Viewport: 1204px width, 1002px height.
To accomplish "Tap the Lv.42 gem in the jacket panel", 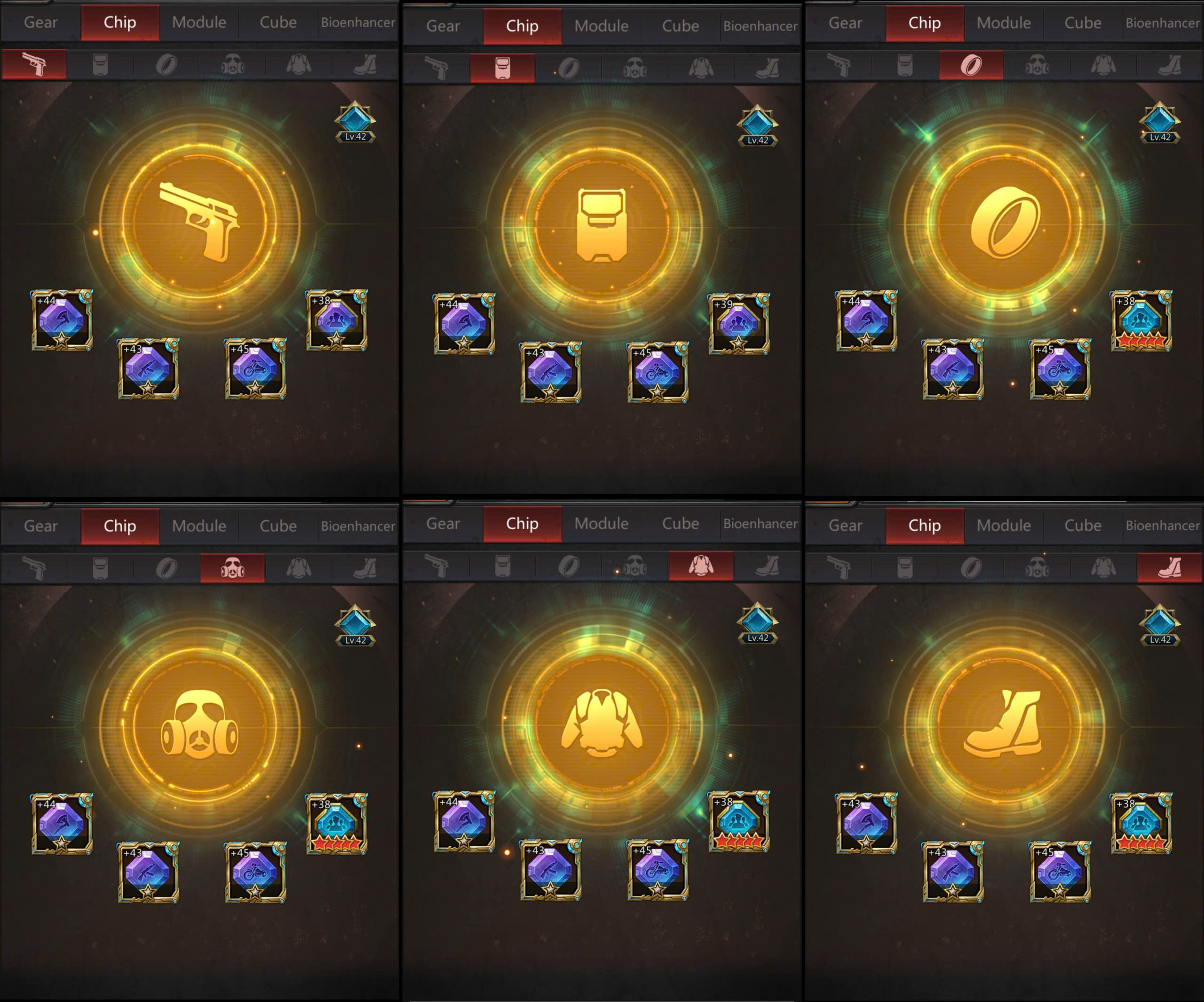I will coord(757,623).
